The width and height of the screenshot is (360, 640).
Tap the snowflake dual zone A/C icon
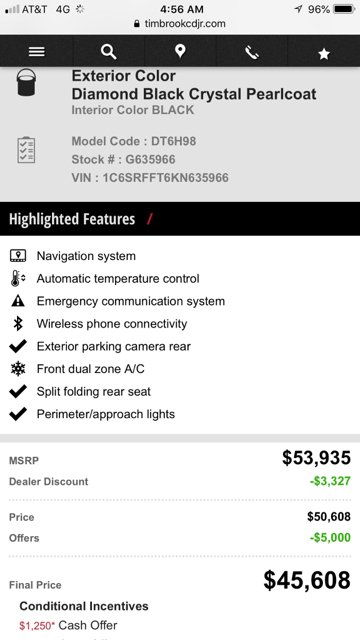pyautogui.click(x=18, y=369)
